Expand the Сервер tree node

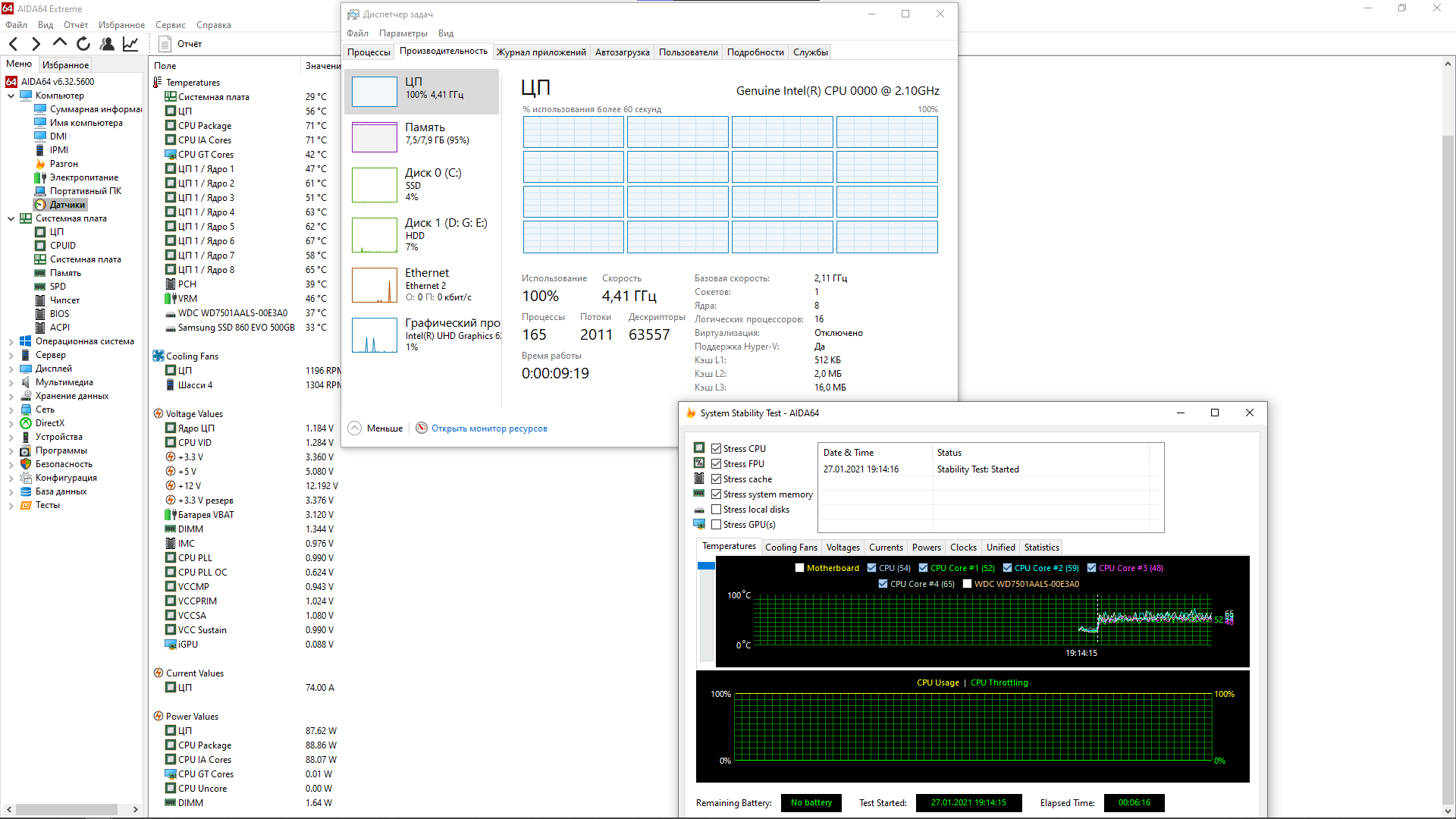(11, 356)
